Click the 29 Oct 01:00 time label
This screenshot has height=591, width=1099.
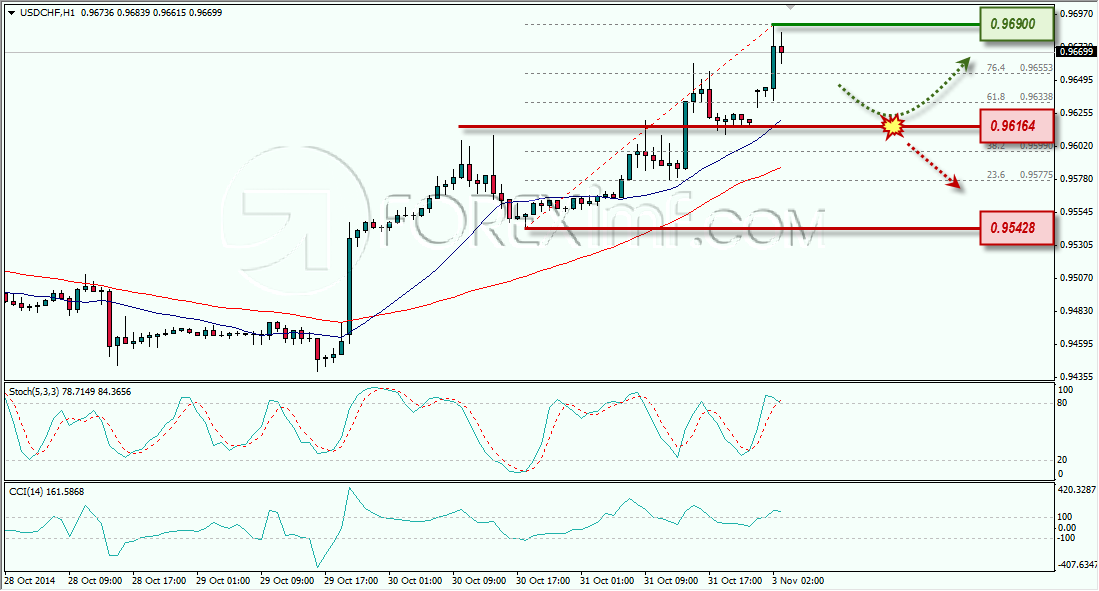[x=223, y=580]
